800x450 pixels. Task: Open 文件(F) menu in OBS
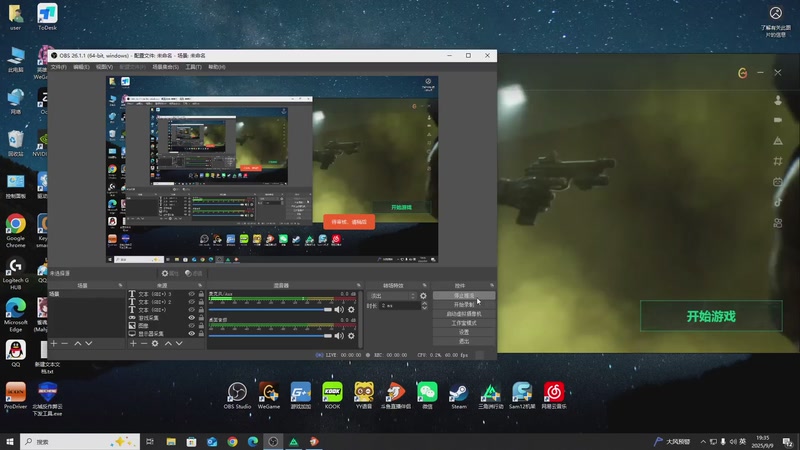click(x=58, y=67)
